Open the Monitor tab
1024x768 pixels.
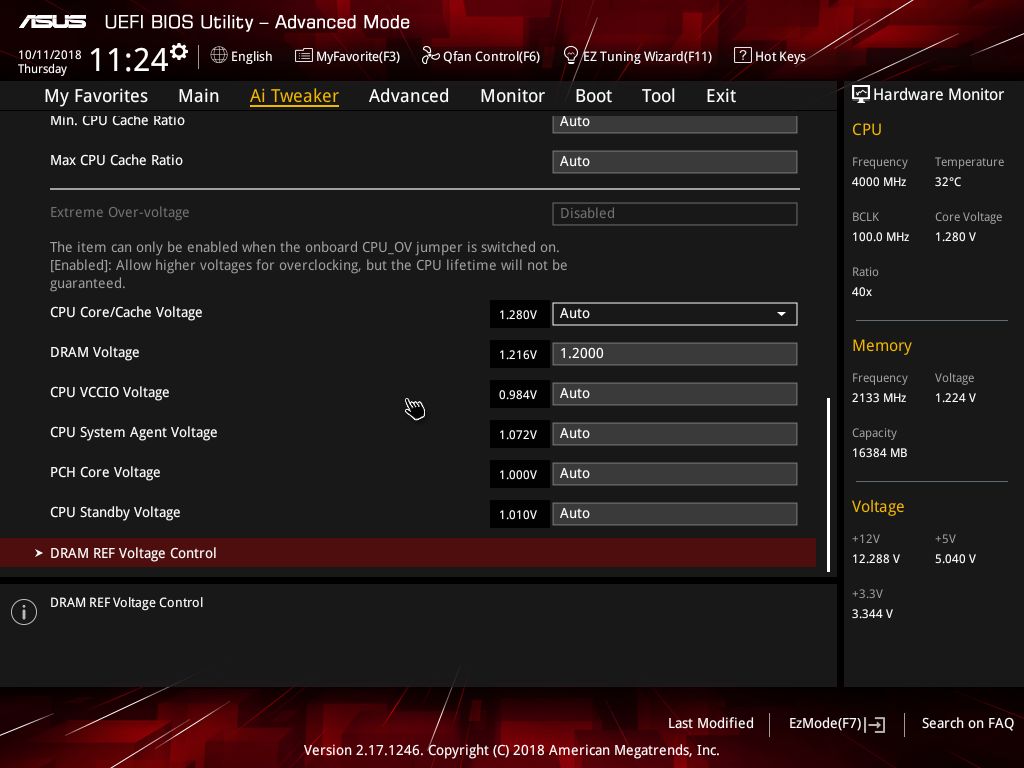512,96
